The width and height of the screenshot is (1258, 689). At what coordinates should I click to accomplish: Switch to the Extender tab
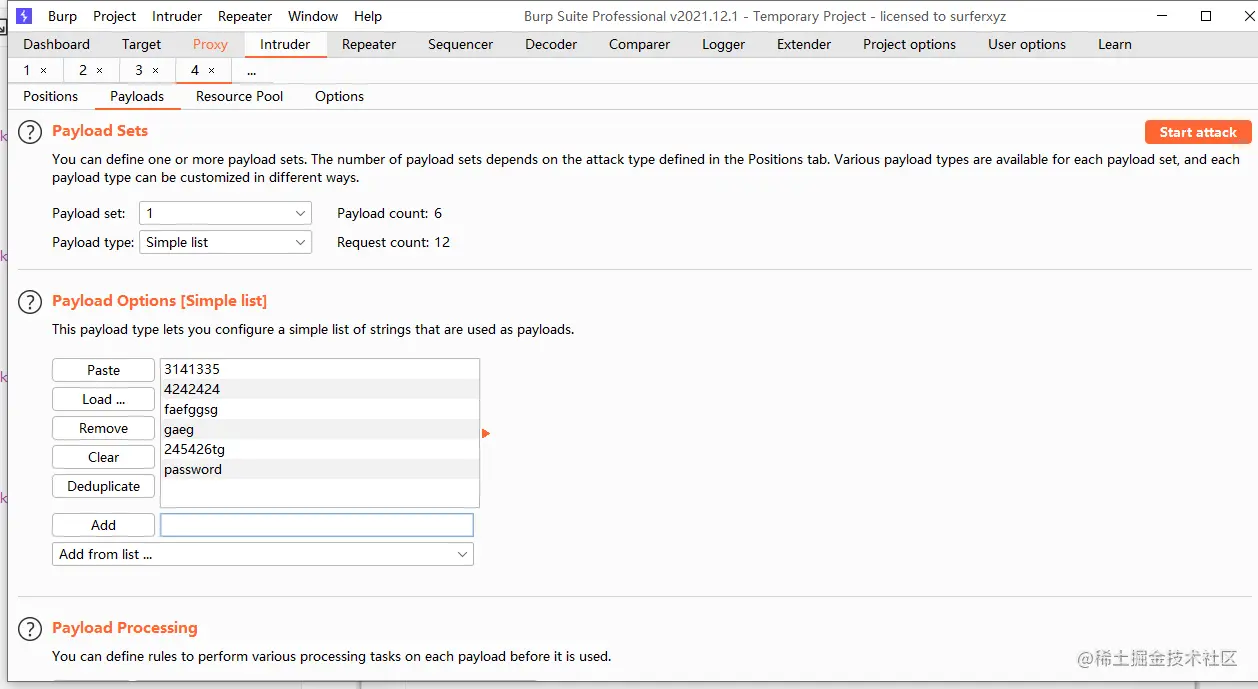click(x=804, y=44)
